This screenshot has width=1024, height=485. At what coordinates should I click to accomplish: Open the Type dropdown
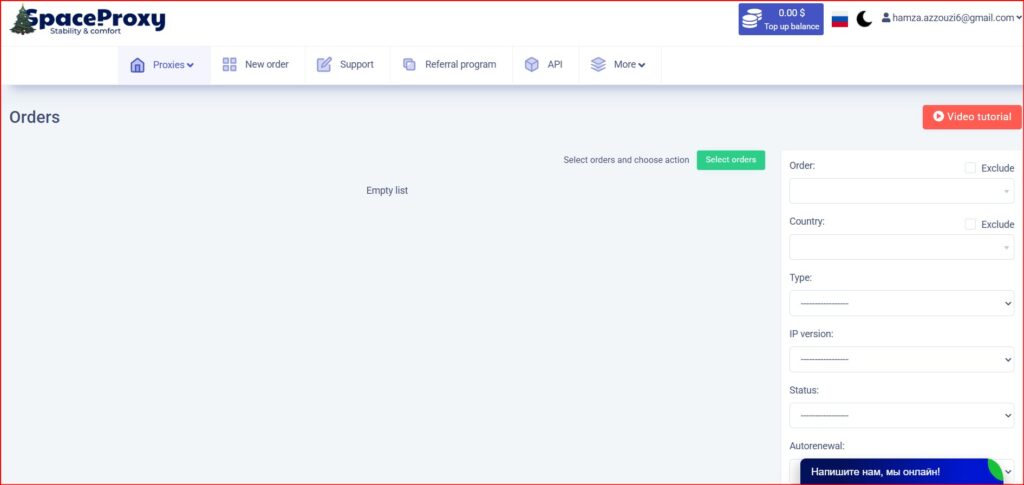point(901,303)
